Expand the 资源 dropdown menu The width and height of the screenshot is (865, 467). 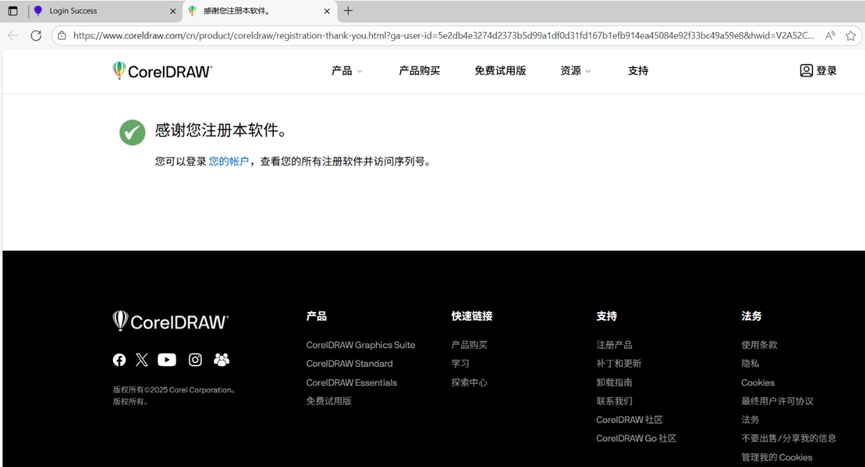(x=575, y=71)
